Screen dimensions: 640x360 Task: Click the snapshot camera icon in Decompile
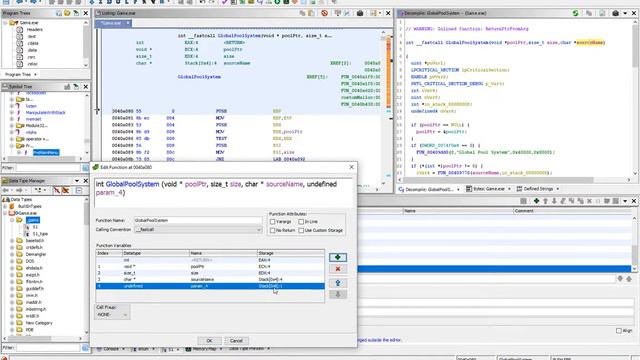(615, 13)
